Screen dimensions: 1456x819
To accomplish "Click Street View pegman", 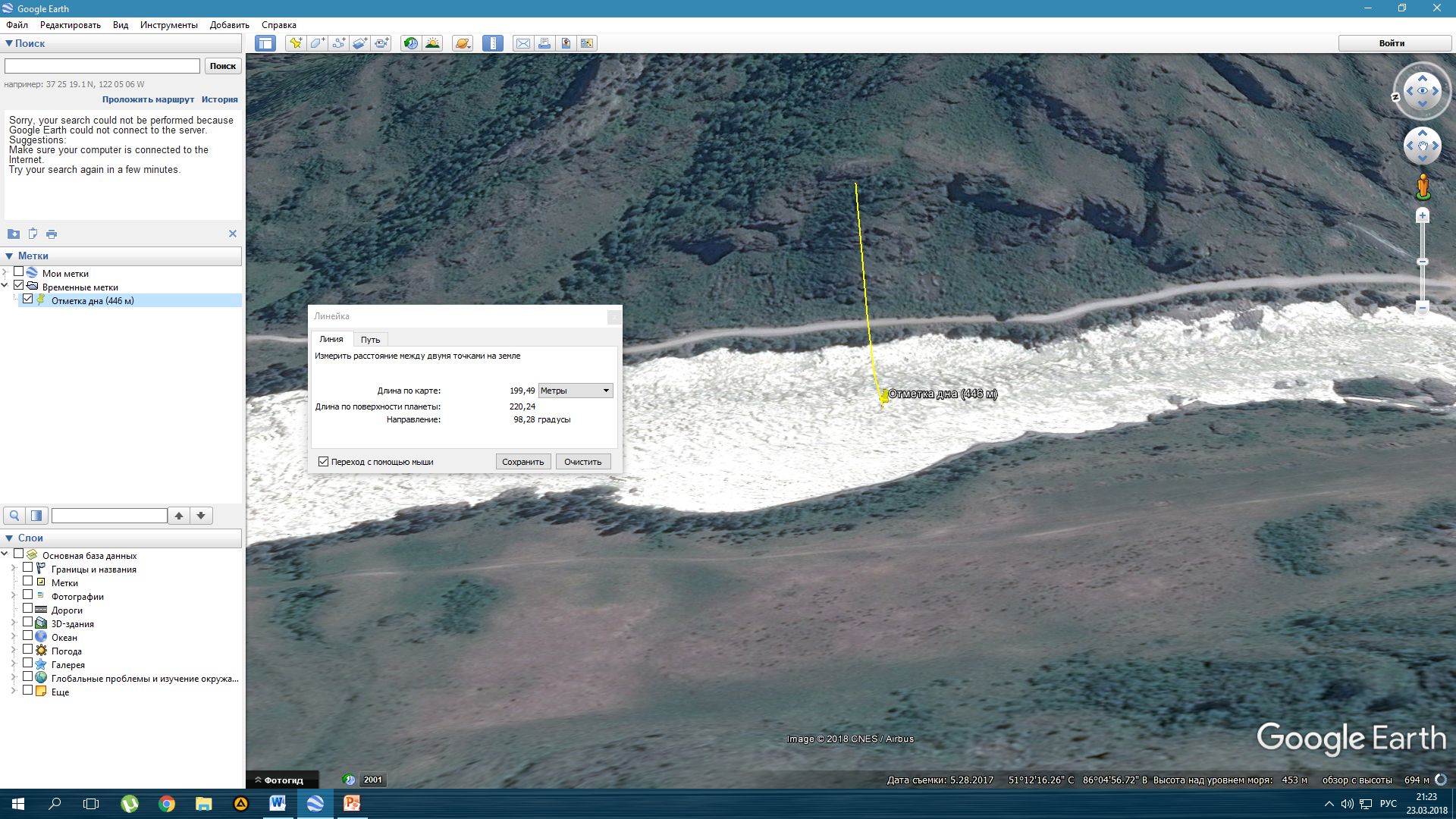I will click(1423, 187).
